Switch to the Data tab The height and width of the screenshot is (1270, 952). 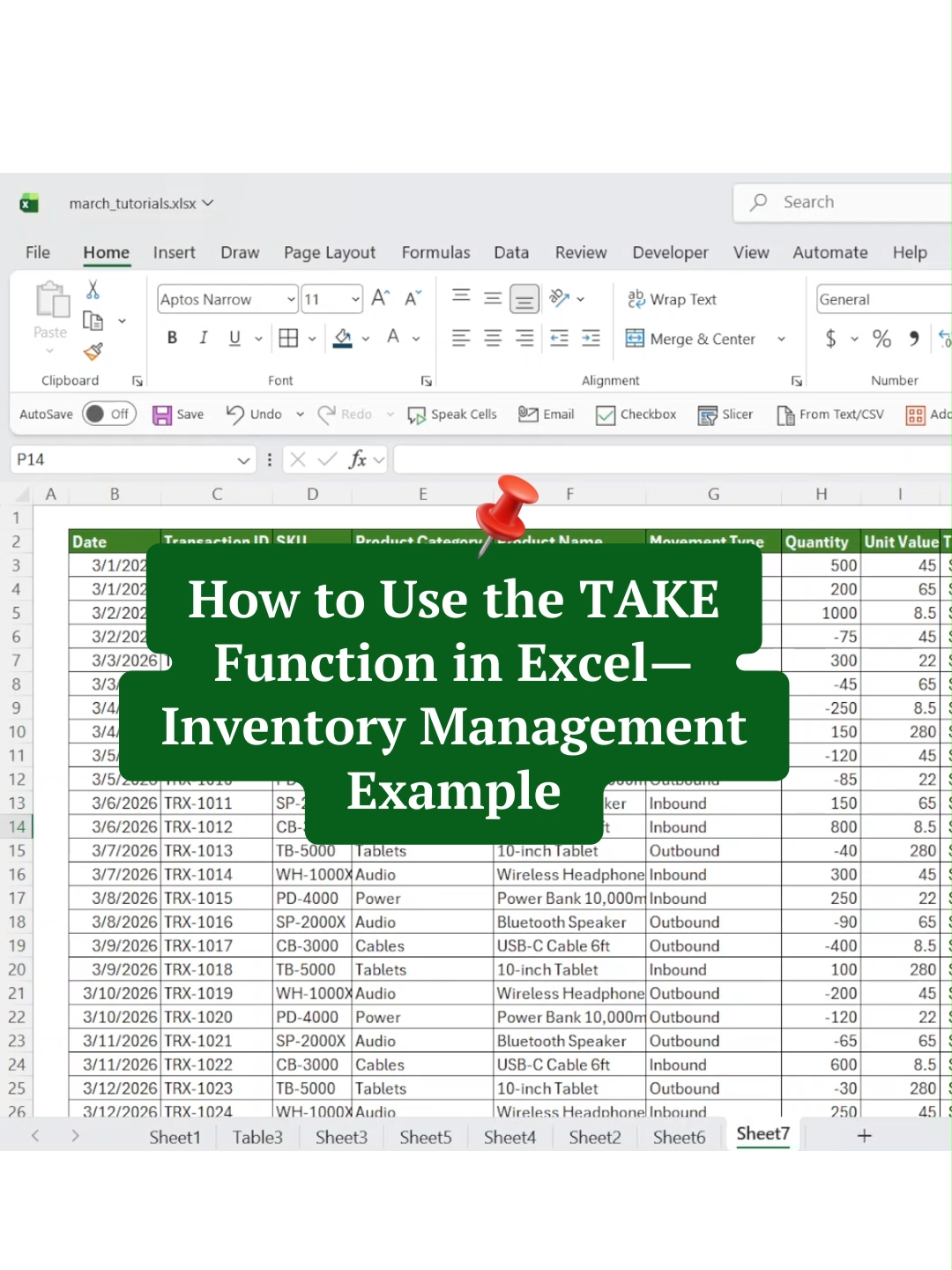click(511, 252)
